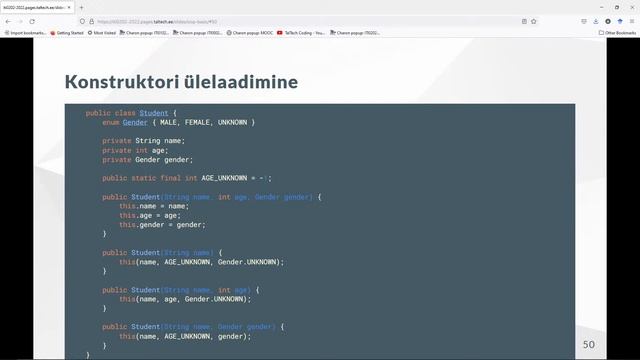Viewport: 640px width, 360px height.
Task: Open Most Visited bookmarks folder
Action: tap(102, 33)
